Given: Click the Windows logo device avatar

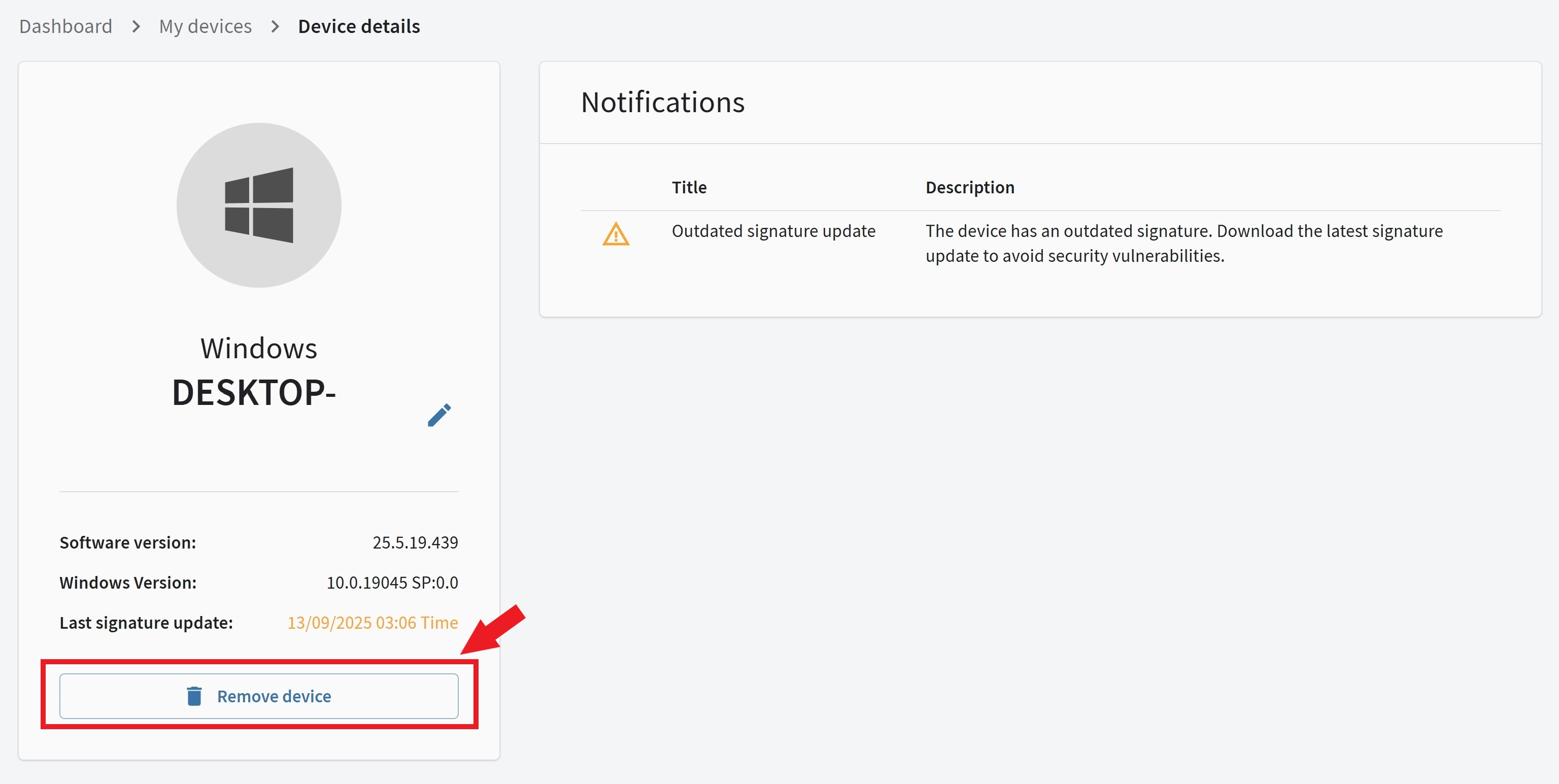Looking at the screenshot, I should pyautogui.click(x=259, y=205).
